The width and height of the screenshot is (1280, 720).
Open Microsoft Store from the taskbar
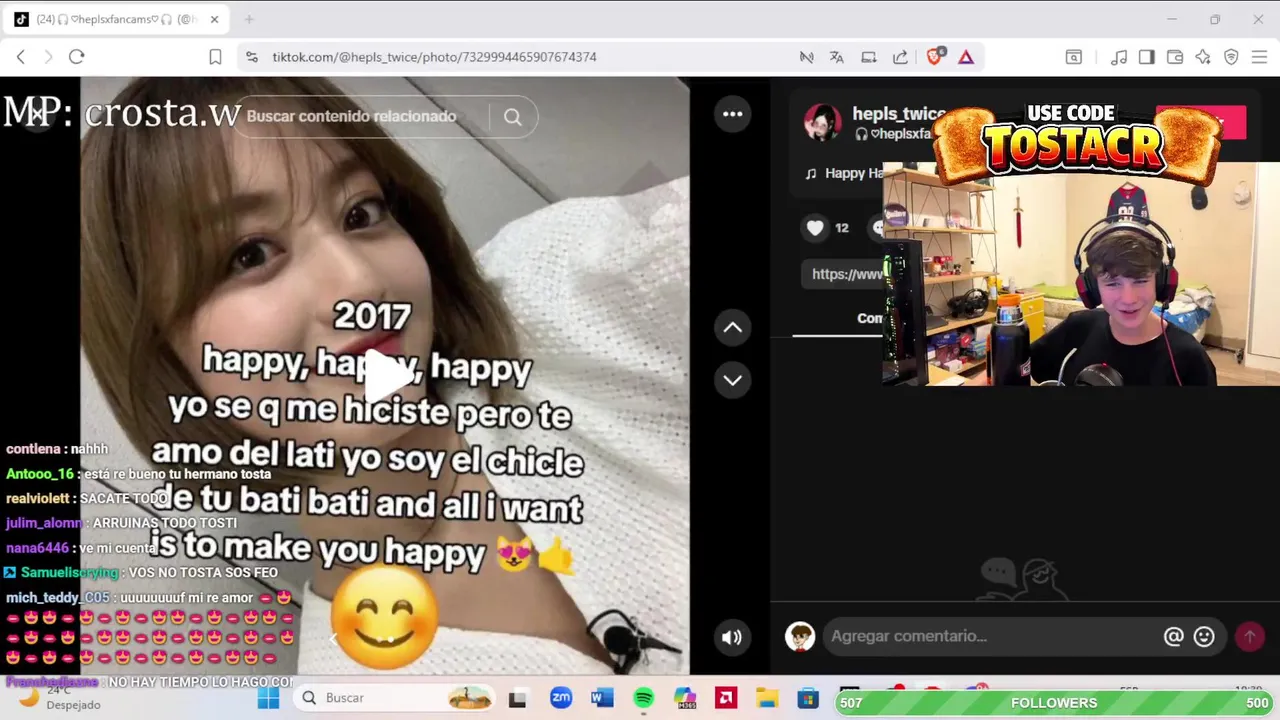tap(808, 698)
